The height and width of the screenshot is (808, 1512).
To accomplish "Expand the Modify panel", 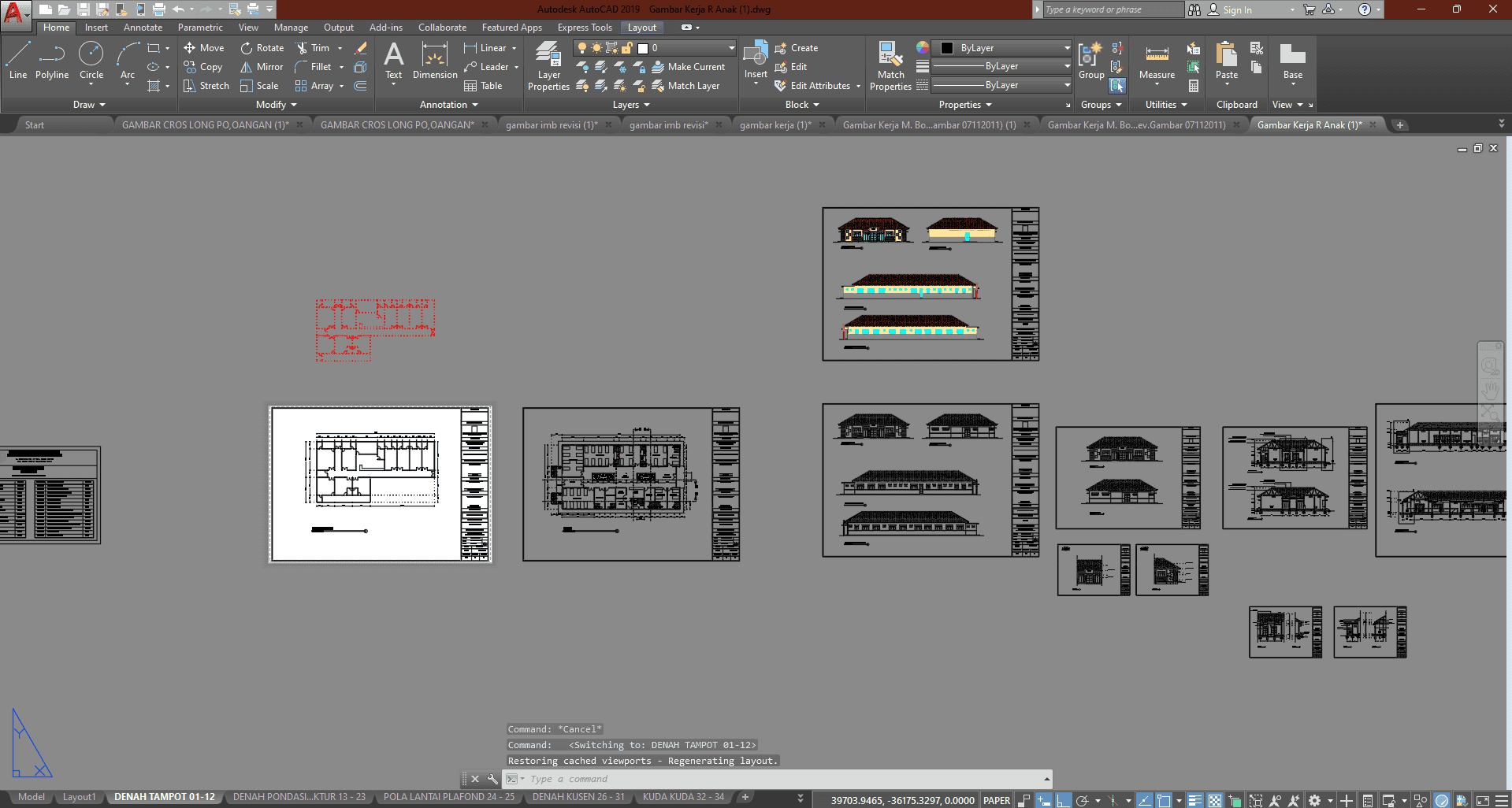I will 276,105.
